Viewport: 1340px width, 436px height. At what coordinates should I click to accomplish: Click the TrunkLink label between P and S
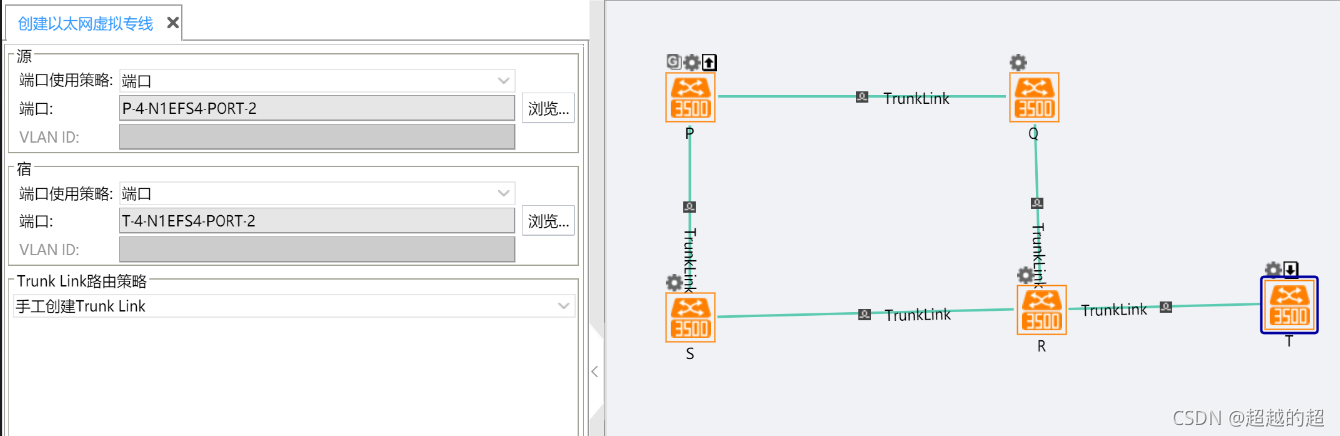click(690, 259)
